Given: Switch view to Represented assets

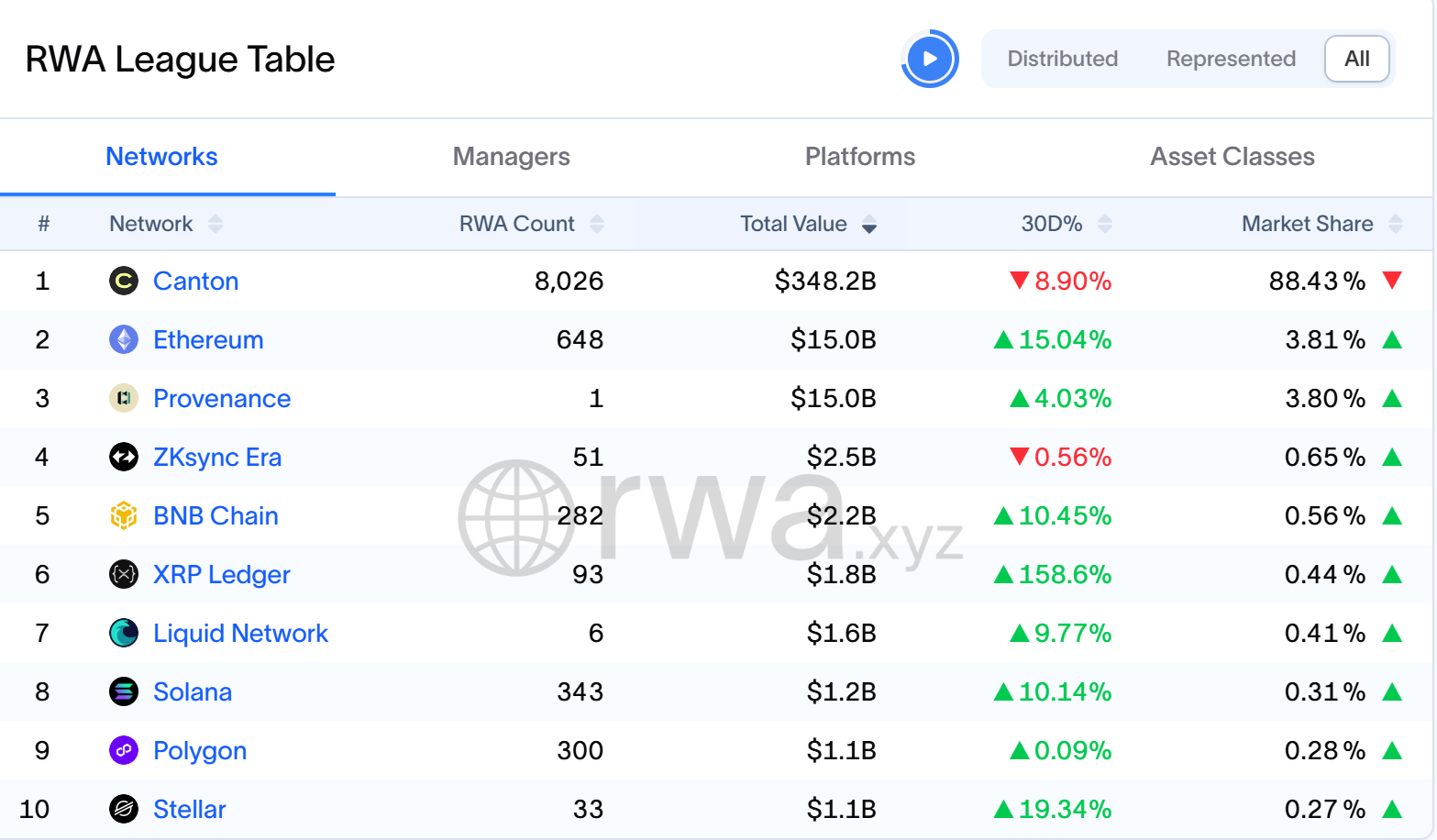Looking at the screenshot, I should (1231, 58).
